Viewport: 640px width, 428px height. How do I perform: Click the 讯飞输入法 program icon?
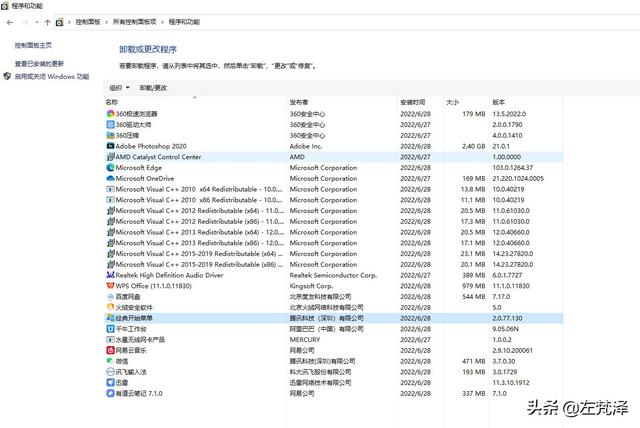[x=110, y=372]
